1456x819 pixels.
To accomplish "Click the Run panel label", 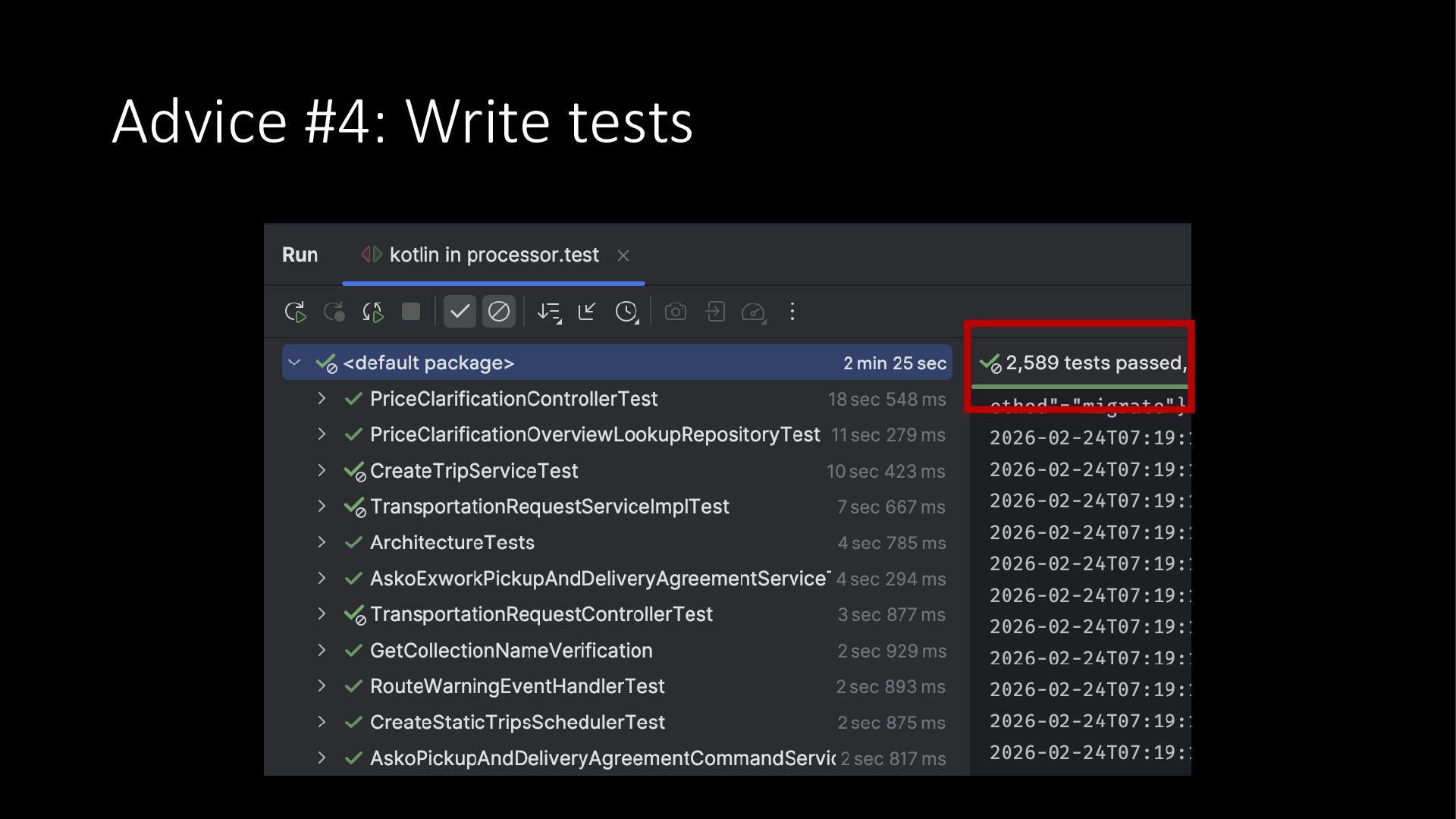I will (300, 255).
